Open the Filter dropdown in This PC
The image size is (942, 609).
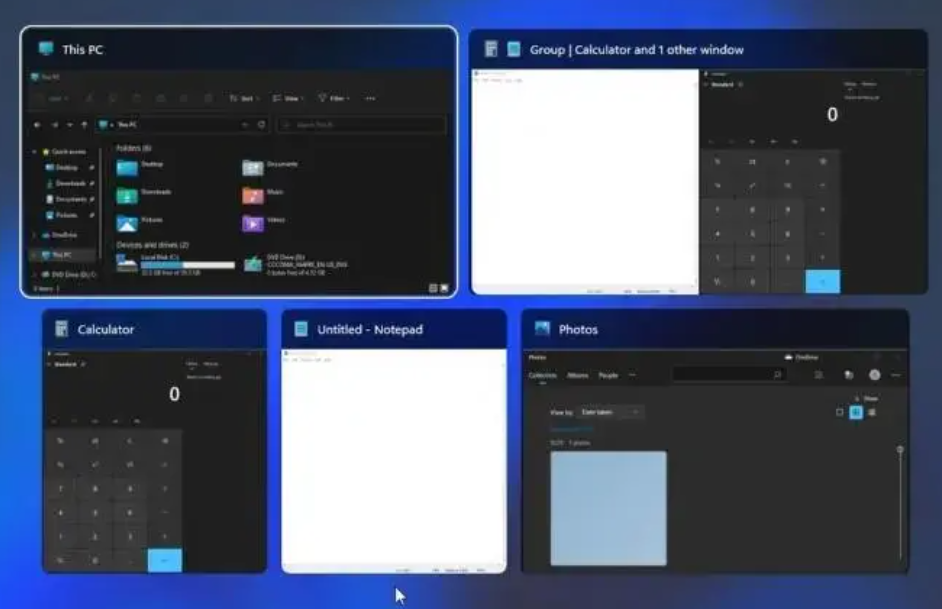[334, 98]
